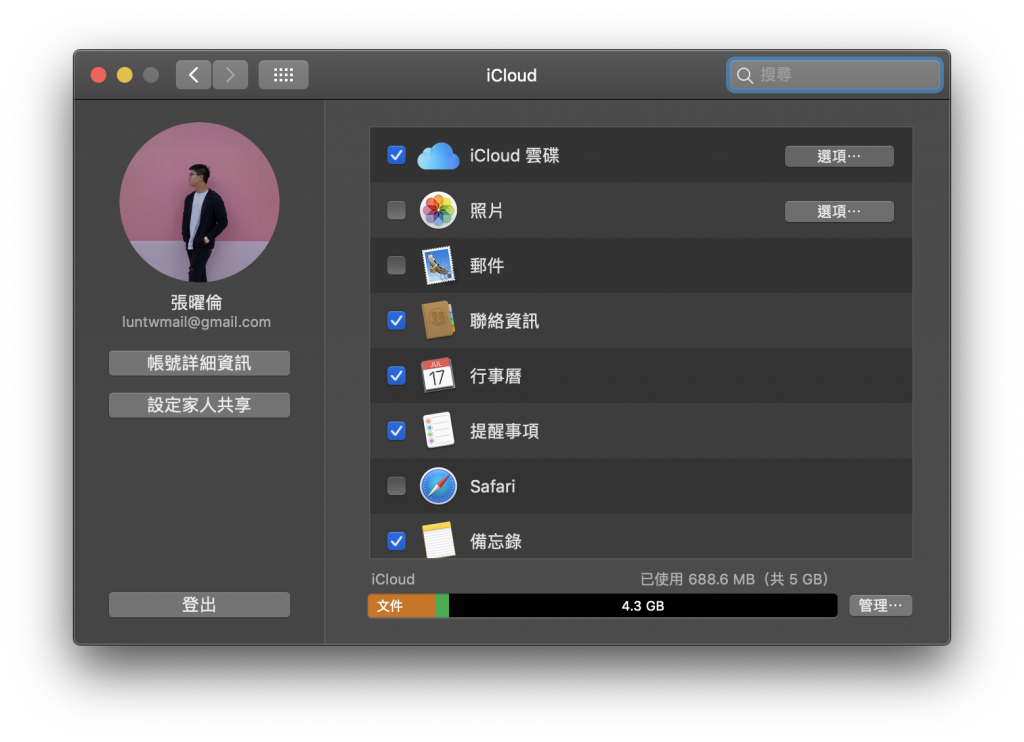Click the Safari compass icon

(x=438, y=486)
